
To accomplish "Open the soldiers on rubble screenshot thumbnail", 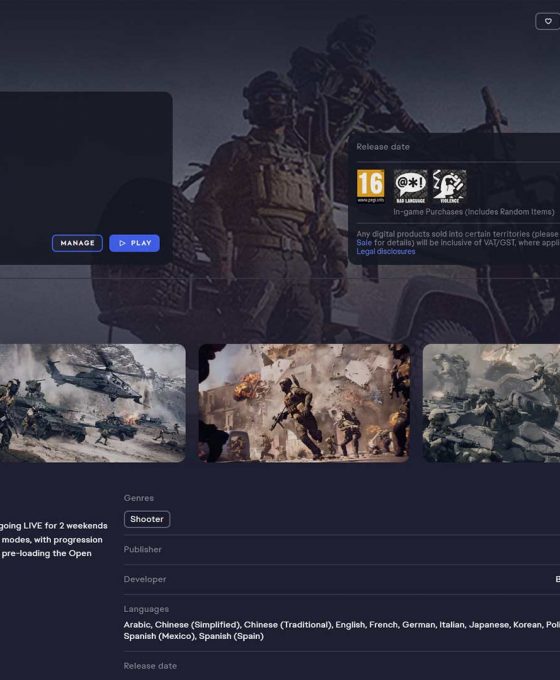I will [x=491, y=403].
